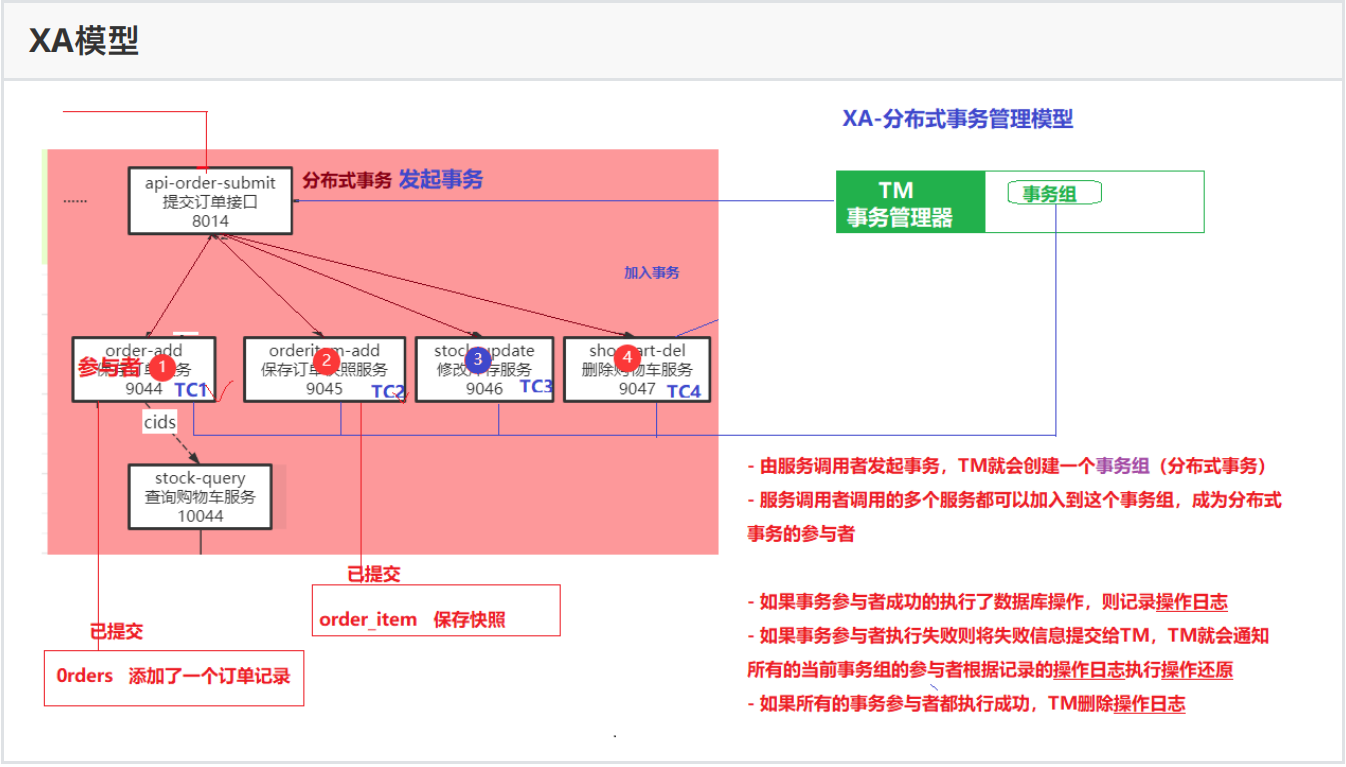
Task: Click '已提交' above the order_item box
Action: click(374, 574)
